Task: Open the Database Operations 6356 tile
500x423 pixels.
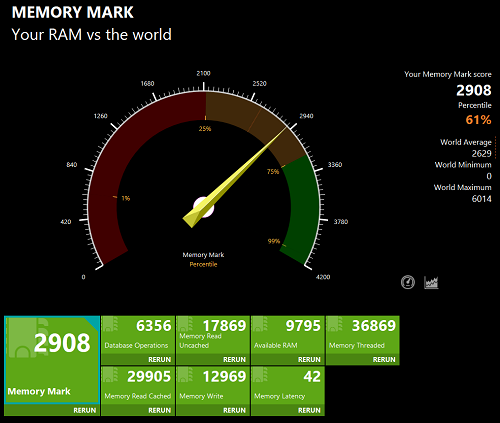Action: coord(138,335)
